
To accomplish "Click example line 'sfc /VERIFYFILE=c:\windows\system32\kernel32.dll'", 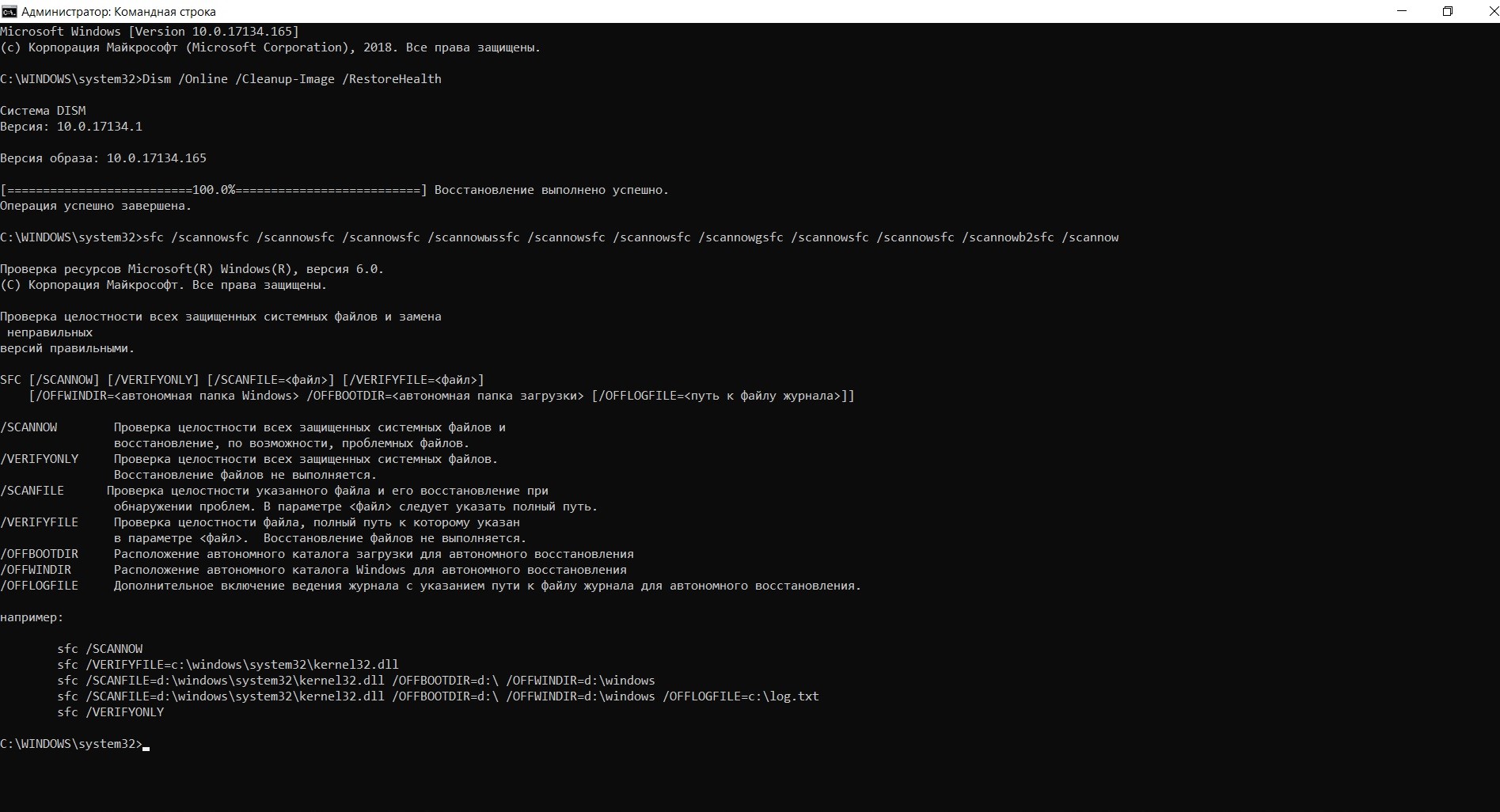I will click(228, 665).
